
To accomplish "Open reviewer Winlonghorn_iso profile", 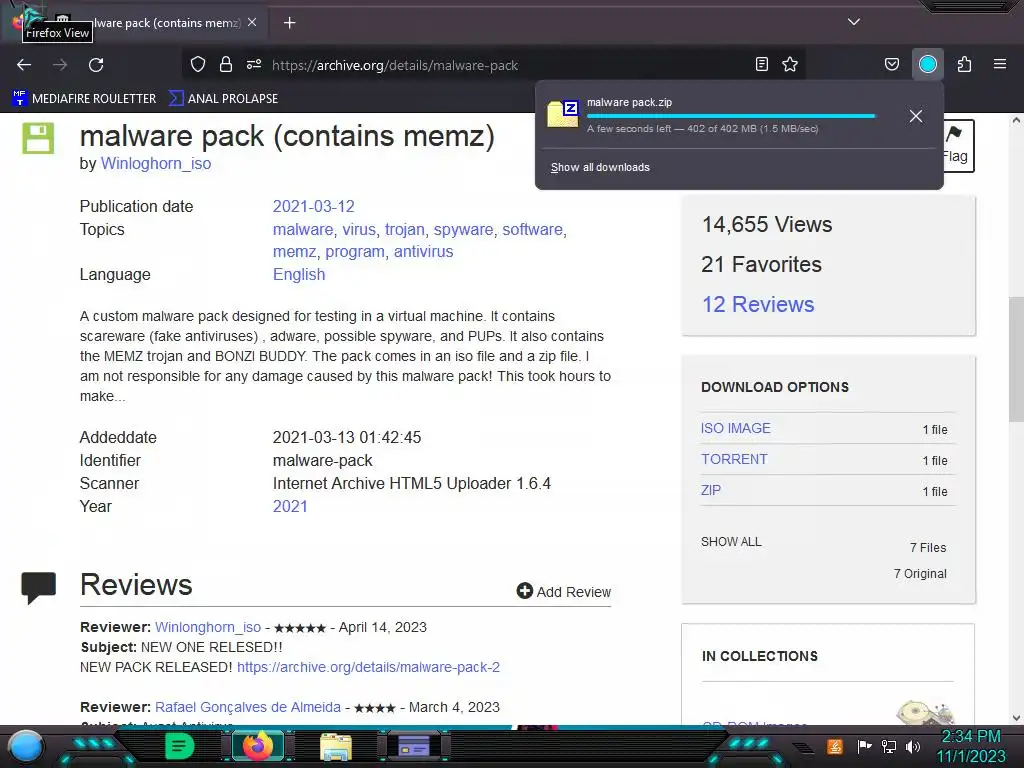I will click(x=208, y=627).
